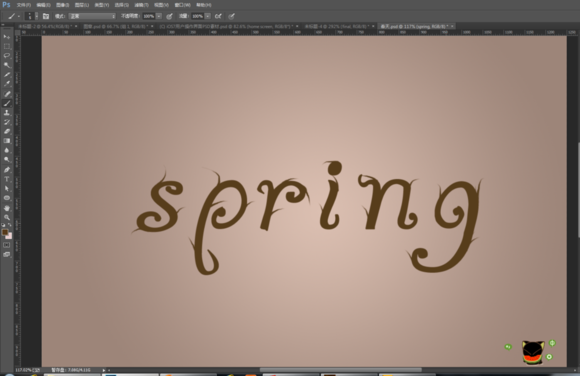Image resolution: width=580 pixels, height=376 pixels.
Task: Toggle pressure for opacity button
Action: pyautogui.click(x=169, y=16)
